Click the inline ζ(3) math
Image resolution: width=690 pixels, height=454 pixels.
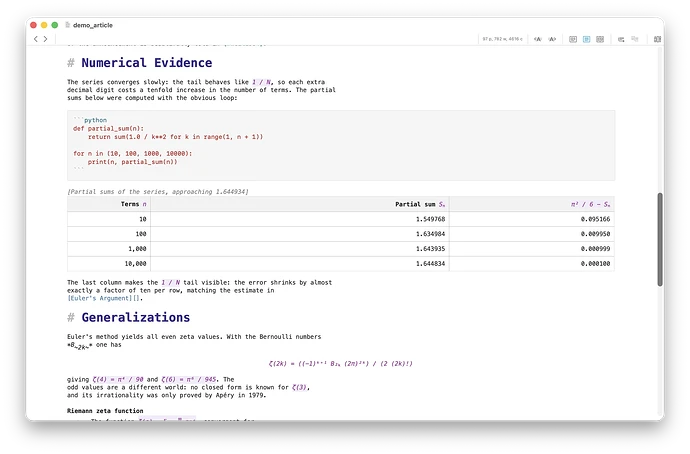[299, 388]
